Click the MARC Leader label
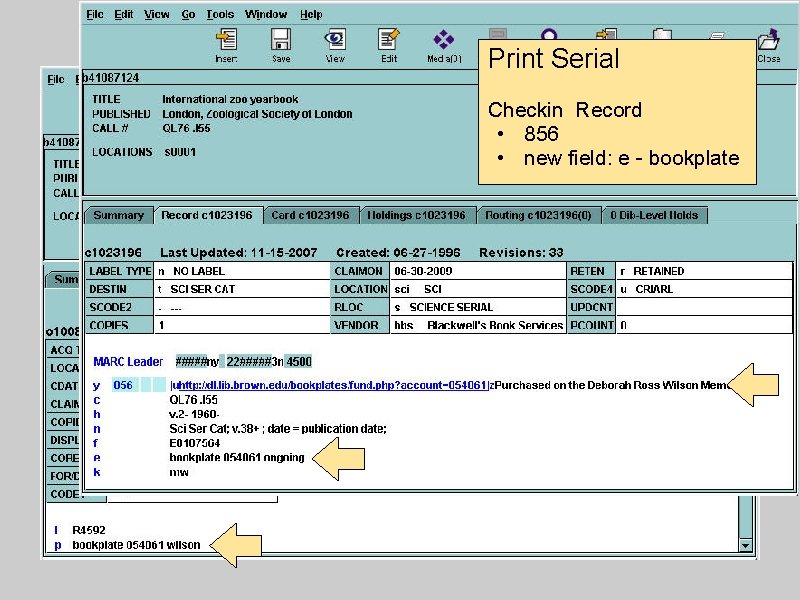800x600 pixels. 128,362
